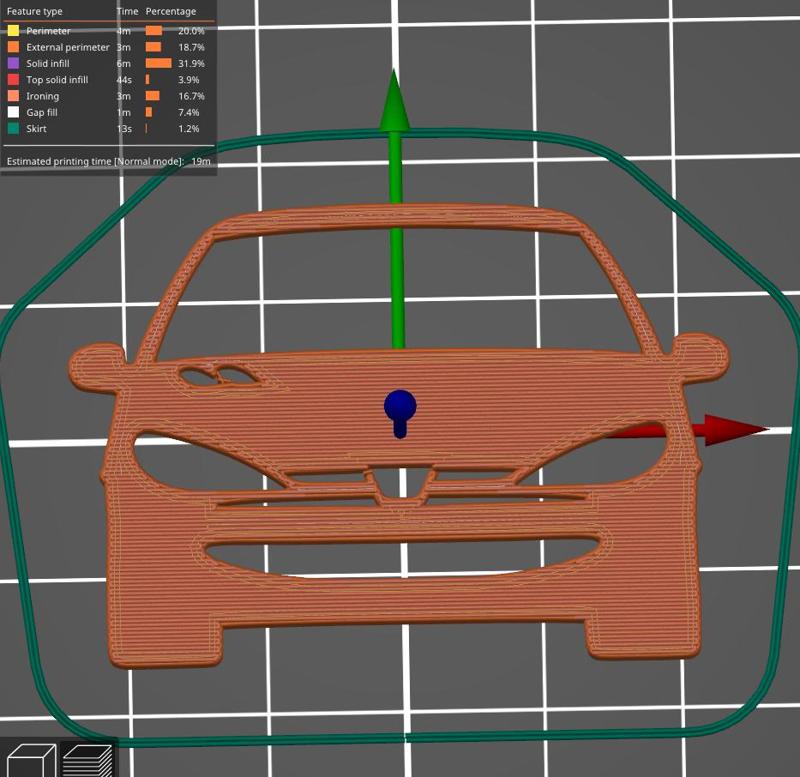
Task: Switch to sliced layers preview icon
Action: pyautogui.click(x=87, y=760)
